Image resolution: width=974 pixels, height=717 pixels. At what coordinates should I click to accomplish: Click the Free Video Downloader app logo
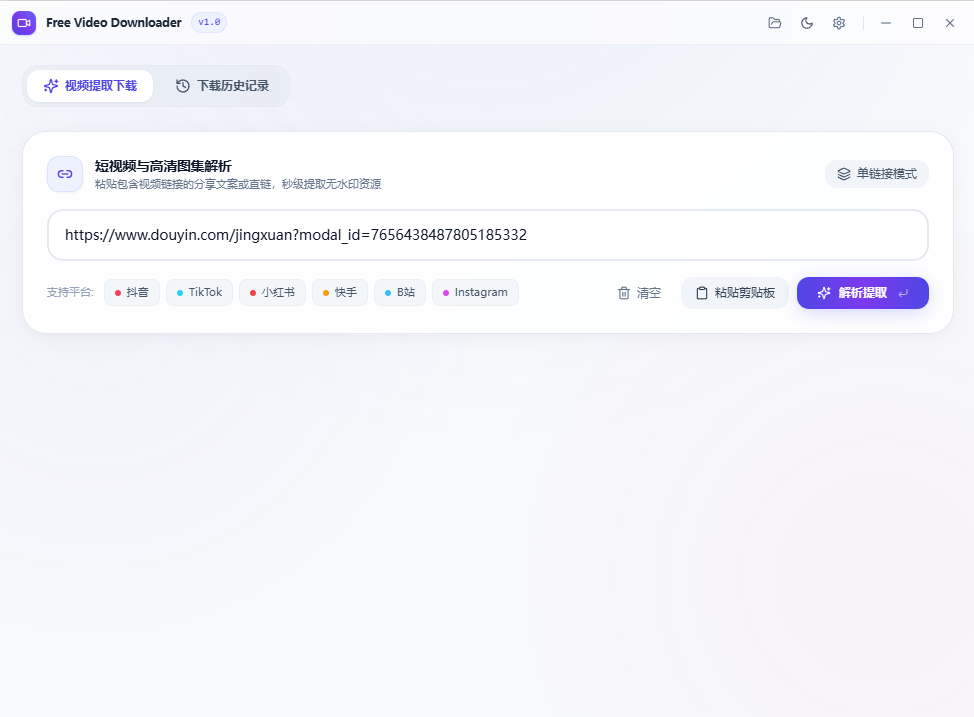coord(24,23)
